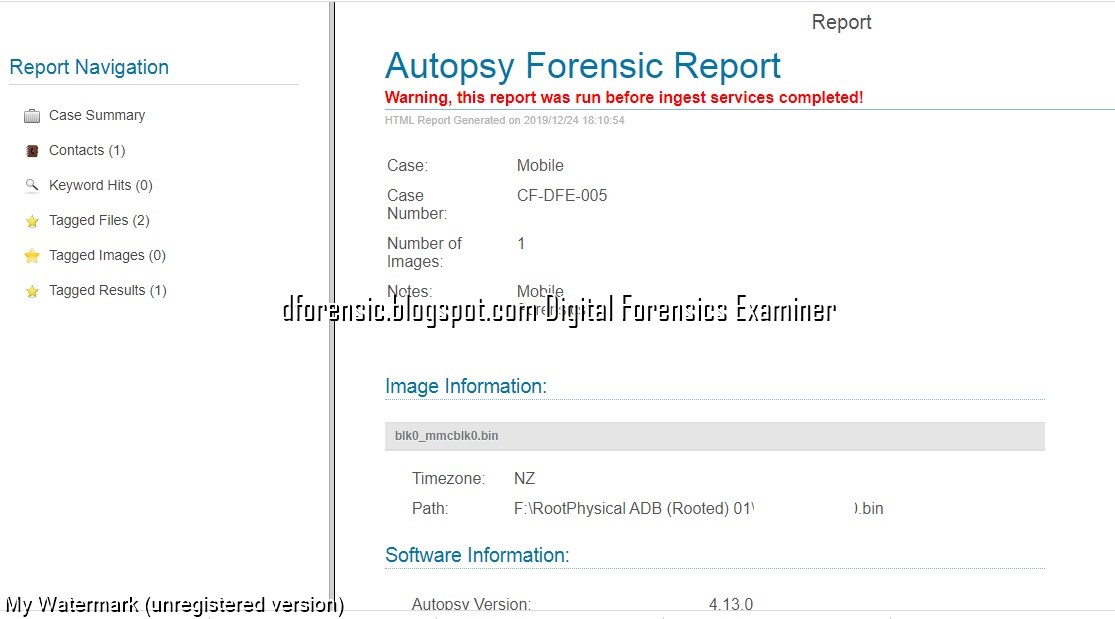Image resolution: width=1115 pixels, height=619 pixels.
Task: Select the Autopsy Forensic Report title
Action: point(582,65)
